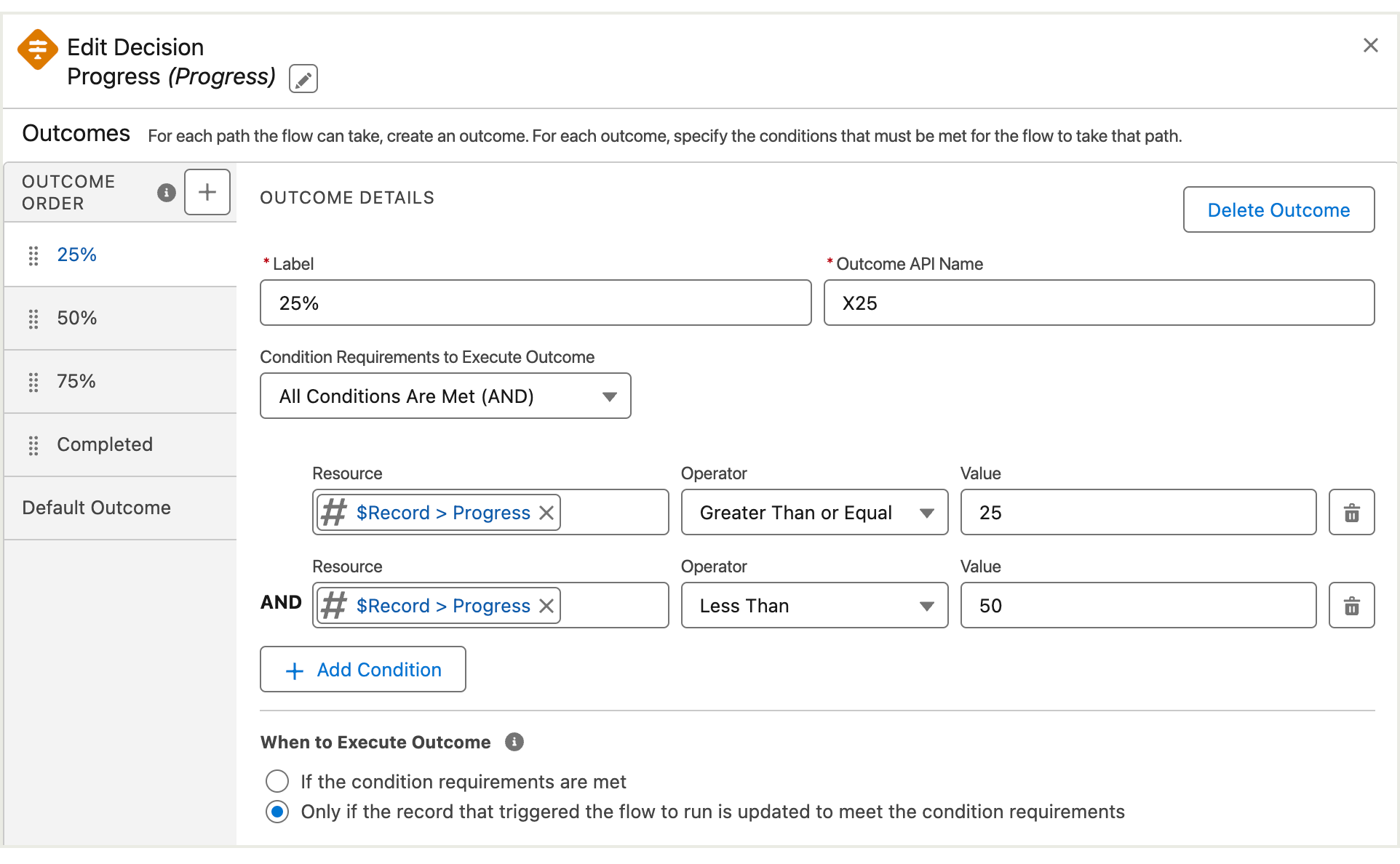
Task: Add a condition using Add Condition
Action: [x=362, y=669]
